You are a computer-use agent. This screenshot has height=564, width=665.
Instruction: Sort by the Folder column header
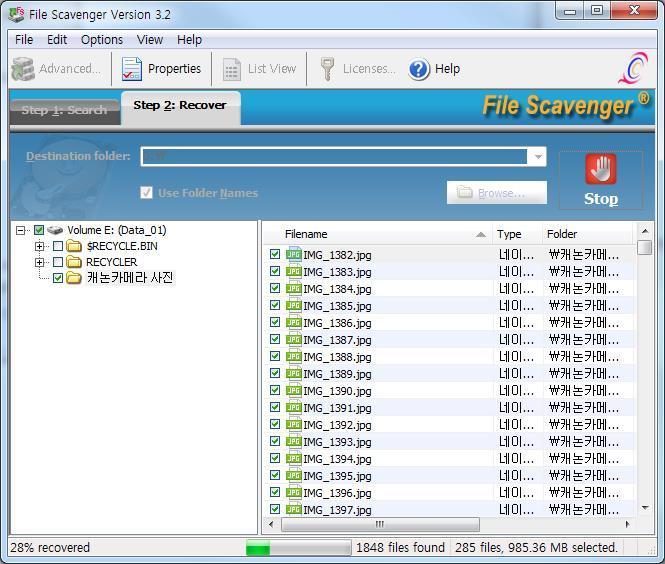587,234
